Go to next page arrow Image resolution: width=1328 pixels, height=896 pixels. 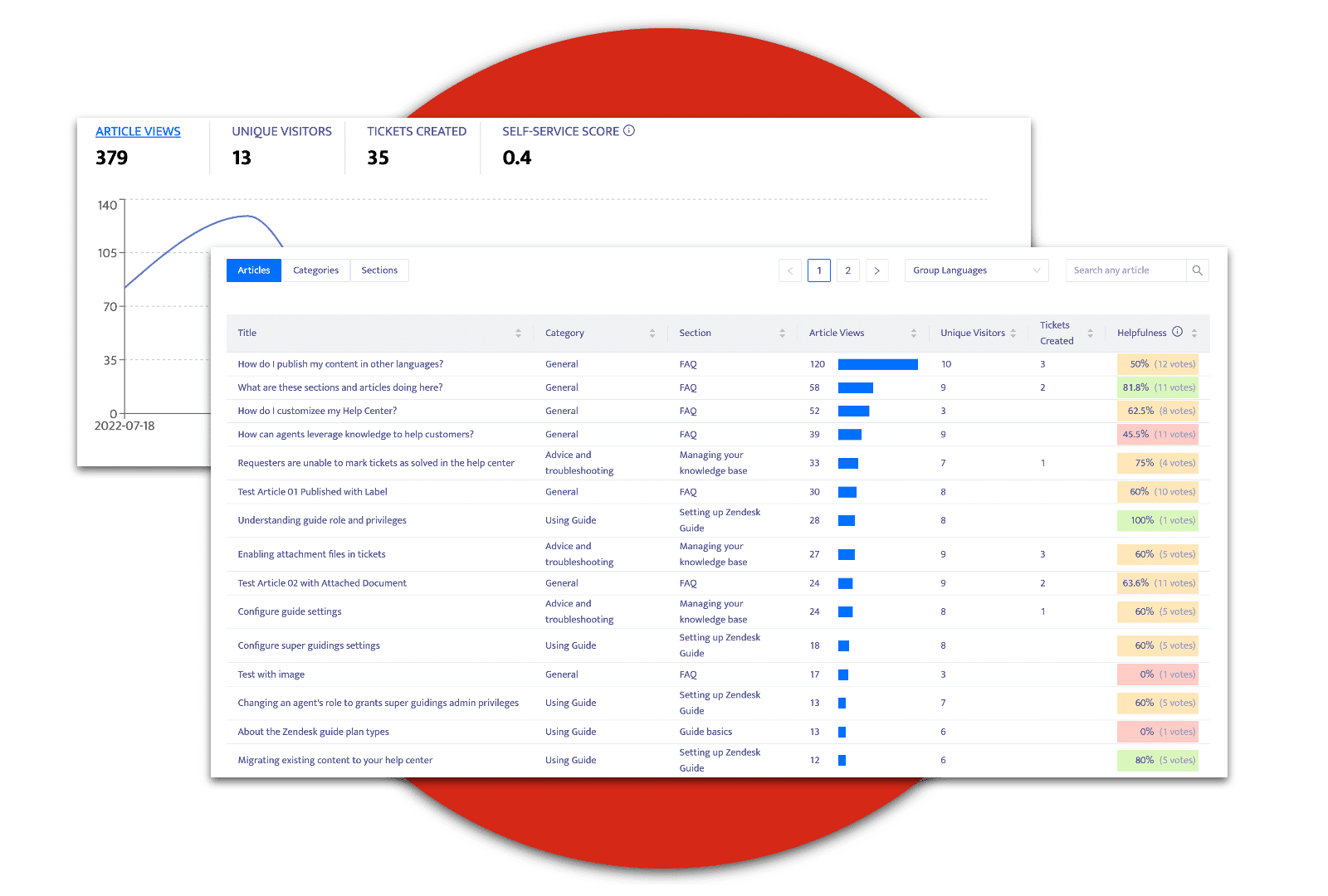click(876, 270)
